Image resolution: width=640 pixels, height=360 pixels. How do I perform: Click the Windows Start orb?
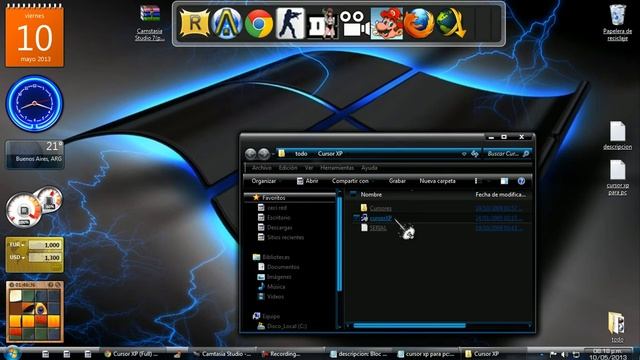[x=12, y=353]
